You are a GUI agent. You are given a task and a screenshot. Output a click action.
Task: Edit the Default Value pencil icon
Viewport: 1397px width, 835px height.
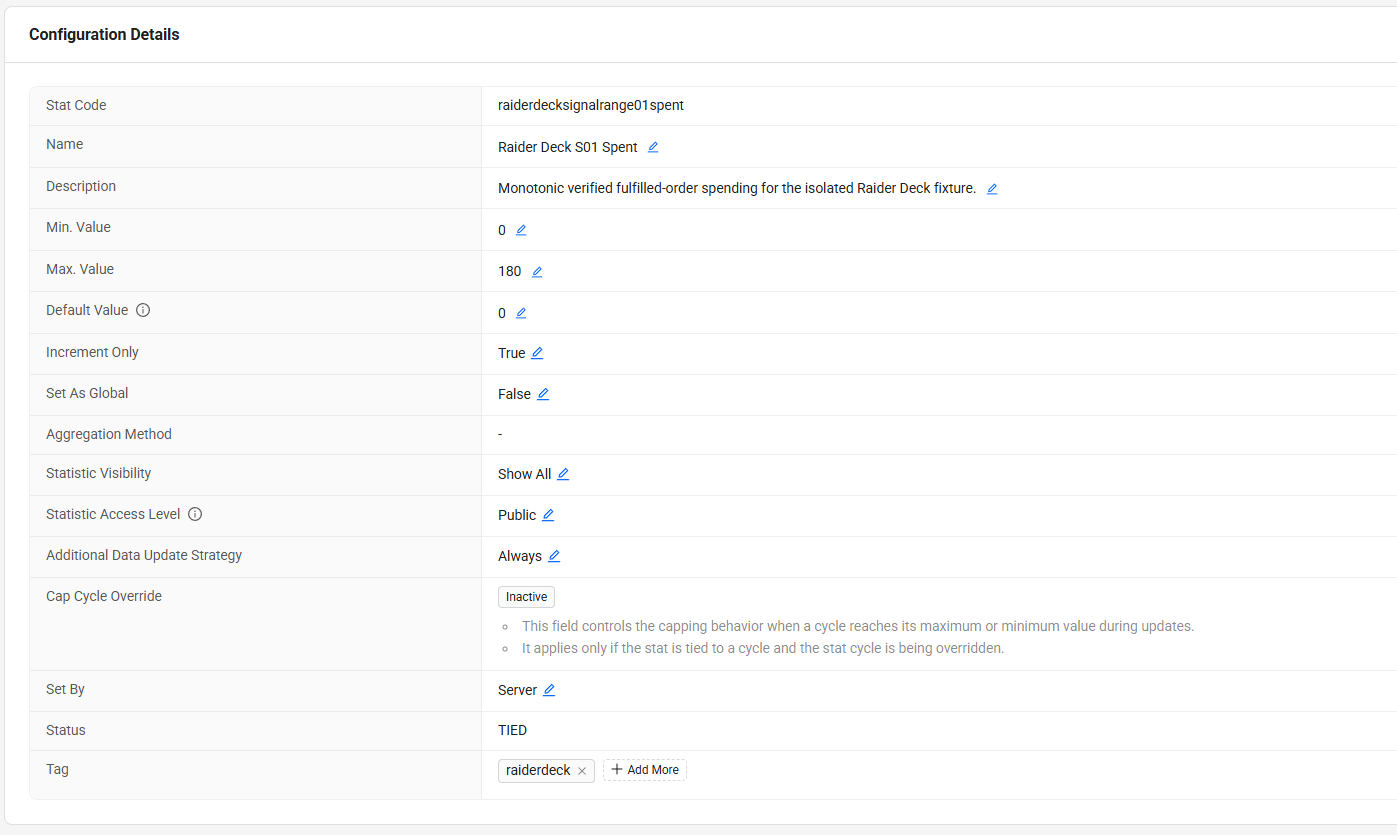point(521,313)
